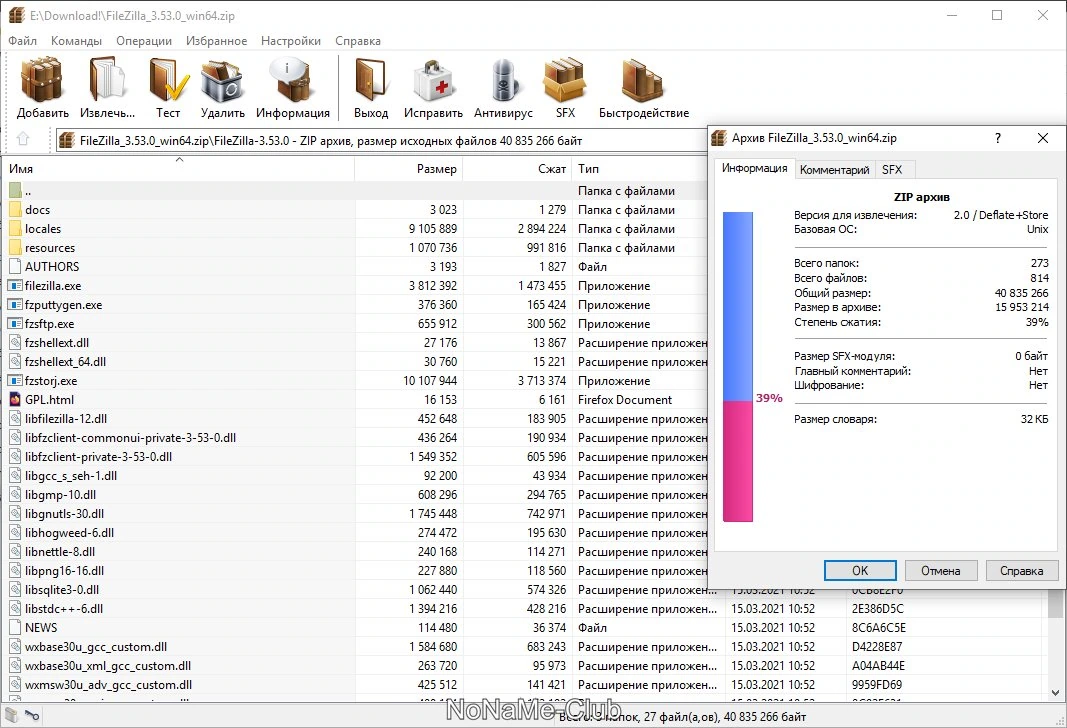Select the libgcc_s_seh-1.dll row
The image size is (1067, 728).
click(x=354, y=476)
